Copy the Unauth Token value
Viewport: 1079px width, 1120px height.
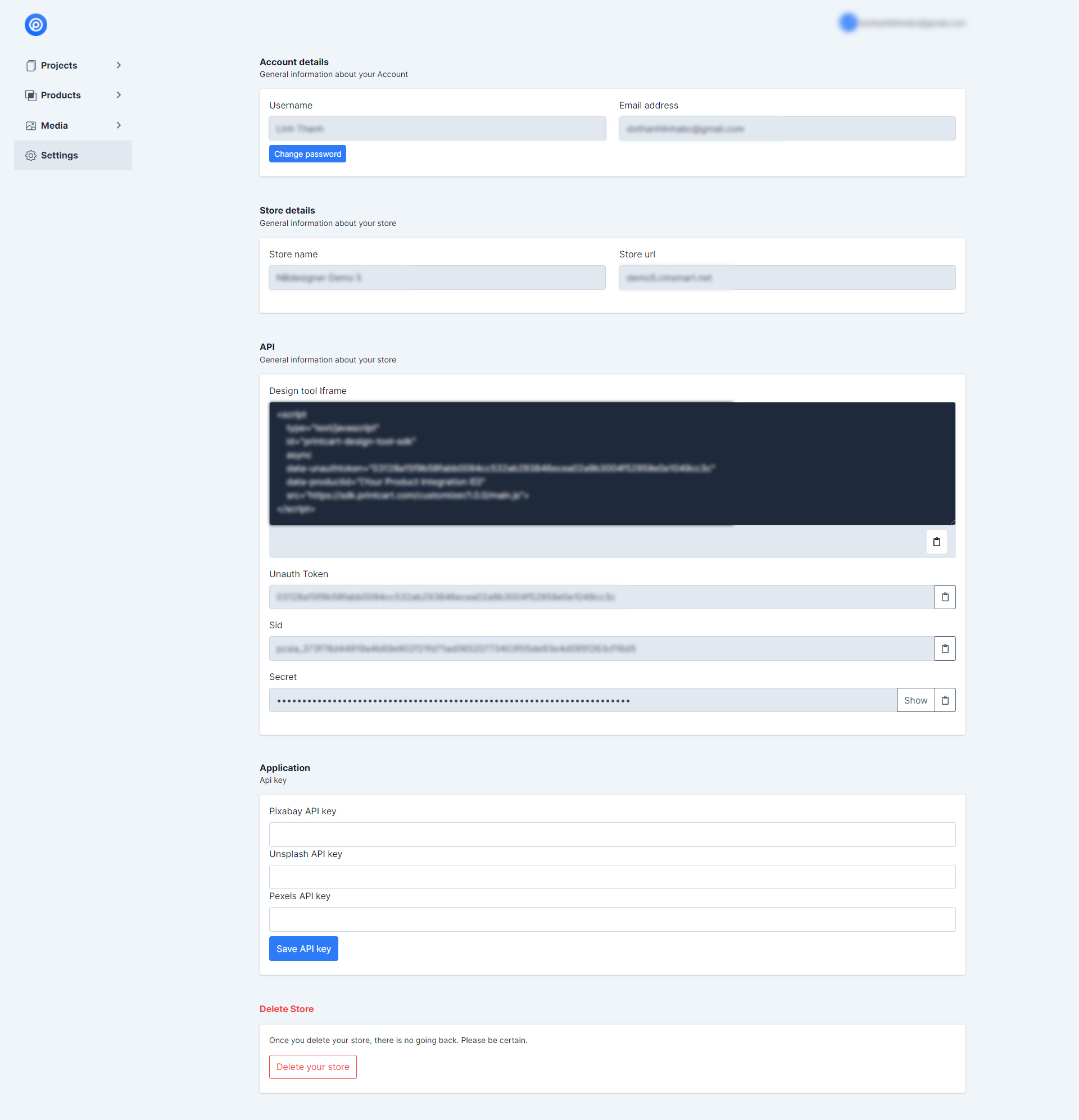point(944,597)
